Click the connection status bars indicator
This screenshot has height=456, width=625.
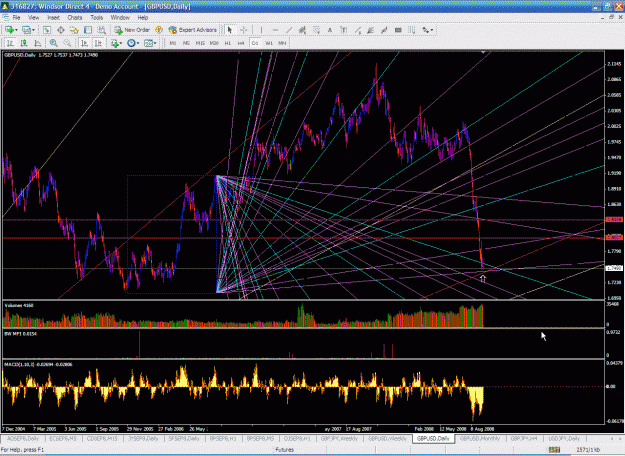coord(554,450)
